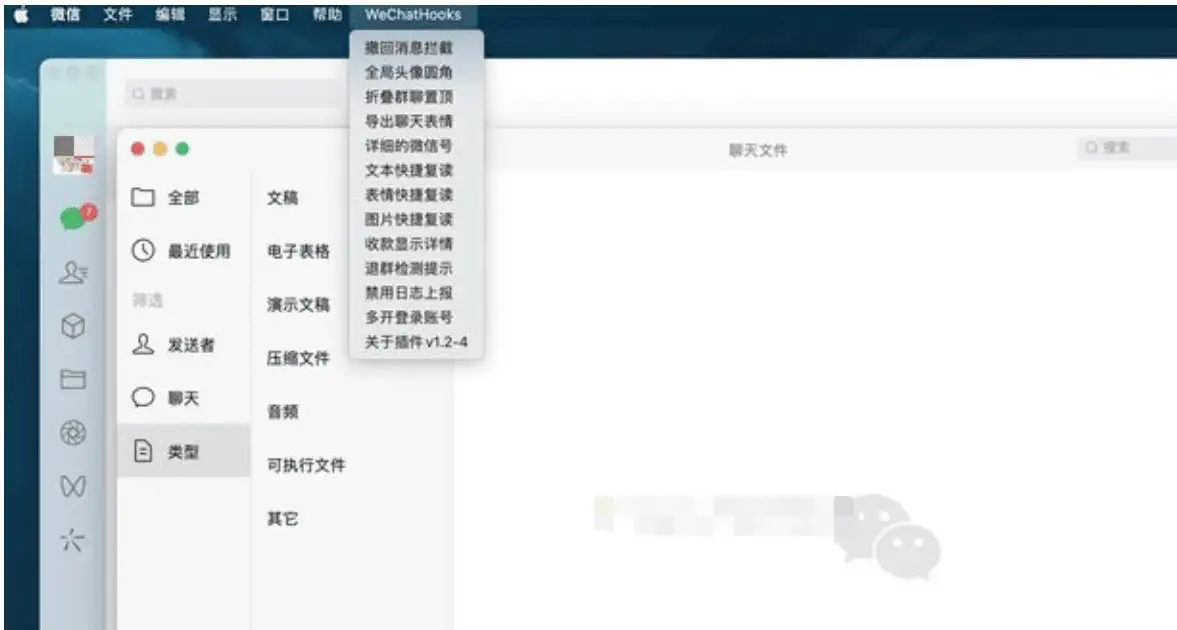Viewport: 1177px width, 630px height.
Task: Open the chats icon with unread badge
Action: (76, 217)
